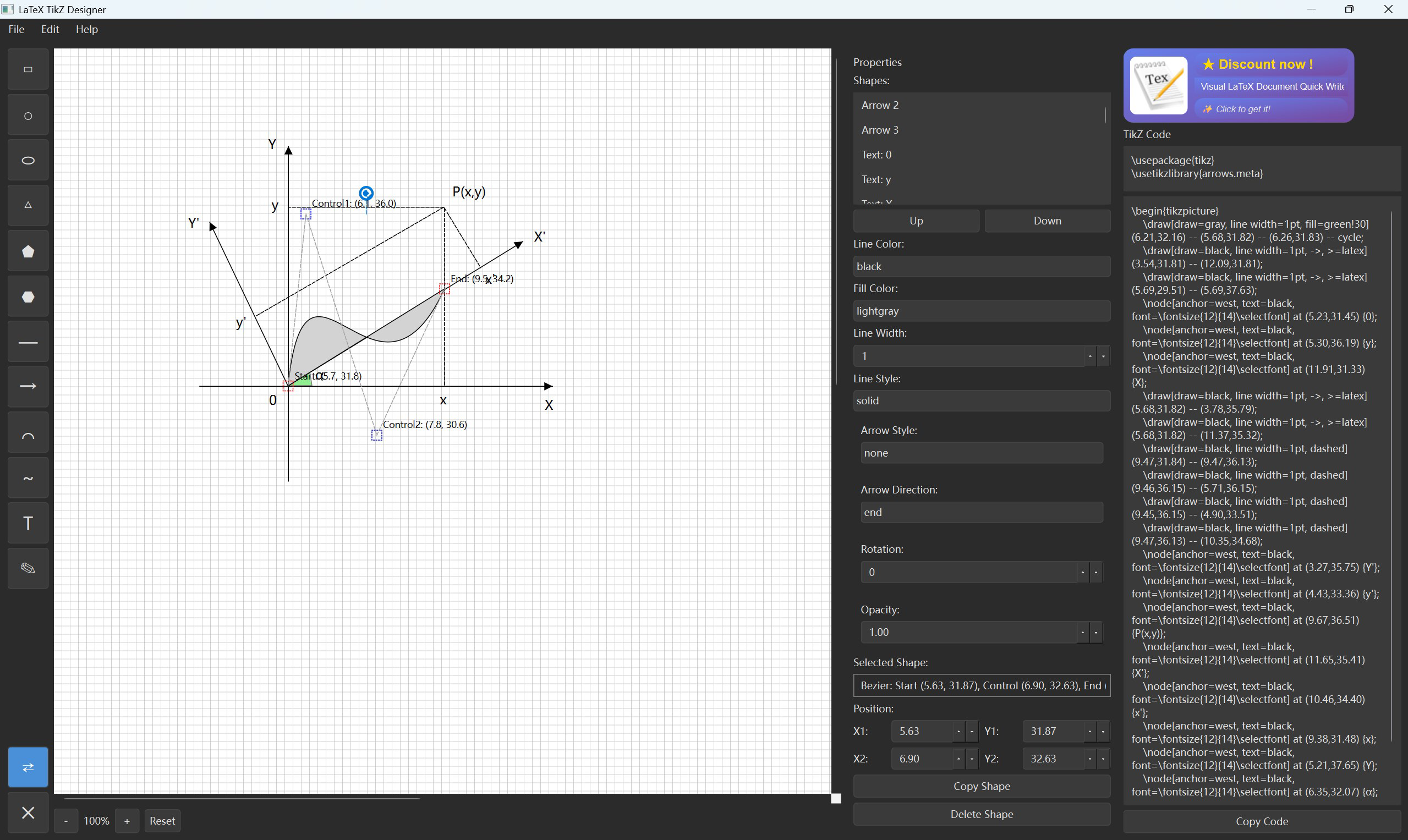The width and height of the screenshot is (1408, 840).
Task: Click the Copy Code button
Action: (x=1262, y=821)
